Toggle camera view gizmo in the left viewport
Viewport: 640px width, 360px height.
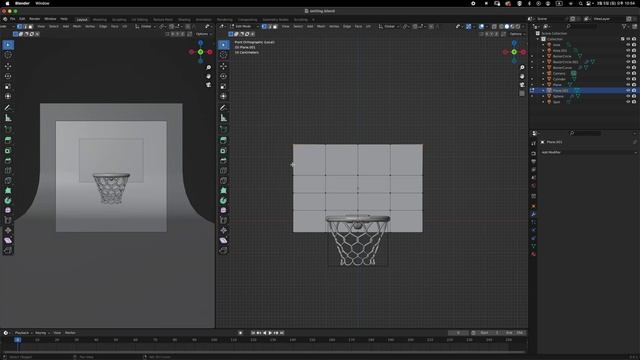click(209, 85)
